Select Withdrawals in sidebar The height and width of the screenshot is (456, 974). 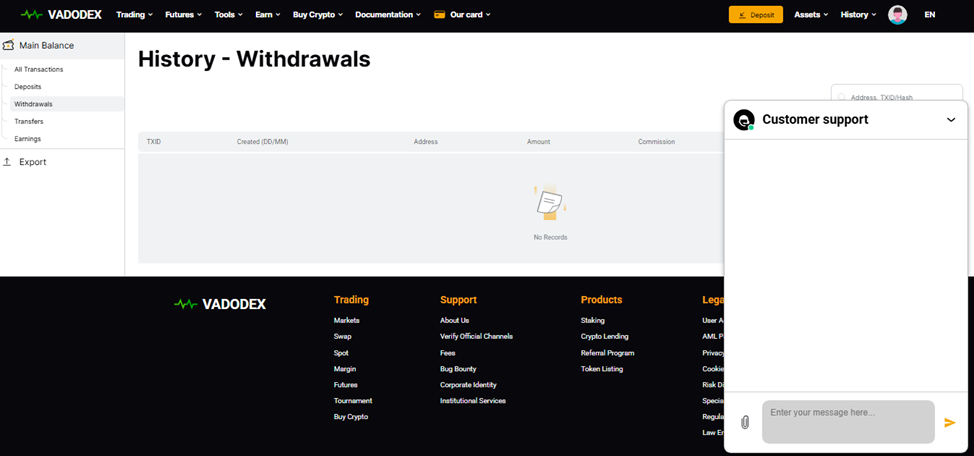67,104
